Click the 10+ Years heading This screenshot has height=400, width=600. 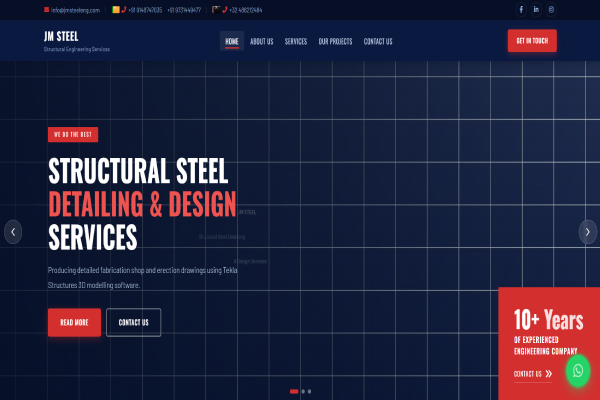548,320
